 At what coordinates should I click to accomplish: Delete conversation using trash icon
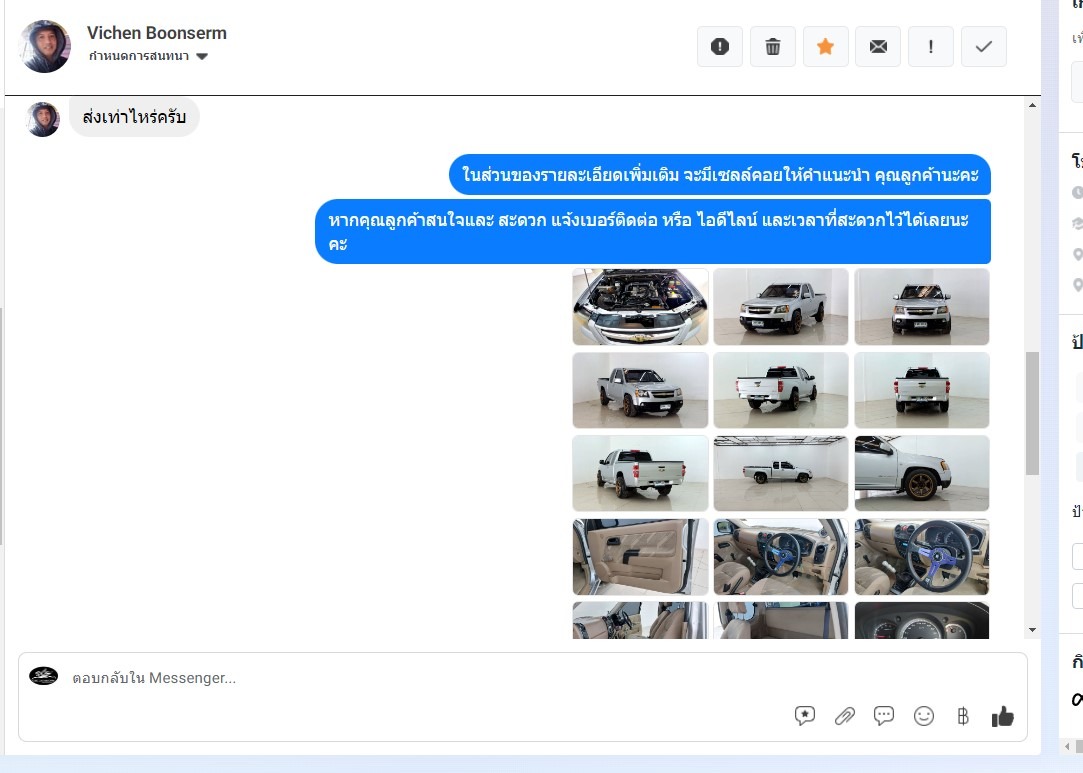[773, 46]
